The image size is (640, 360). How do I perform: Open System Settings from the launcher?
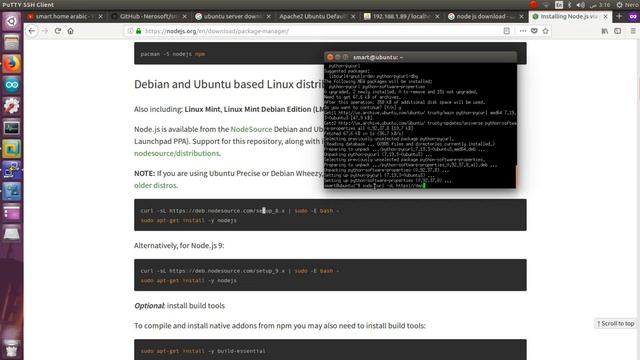pyautogui.click(x=11, y=106)
